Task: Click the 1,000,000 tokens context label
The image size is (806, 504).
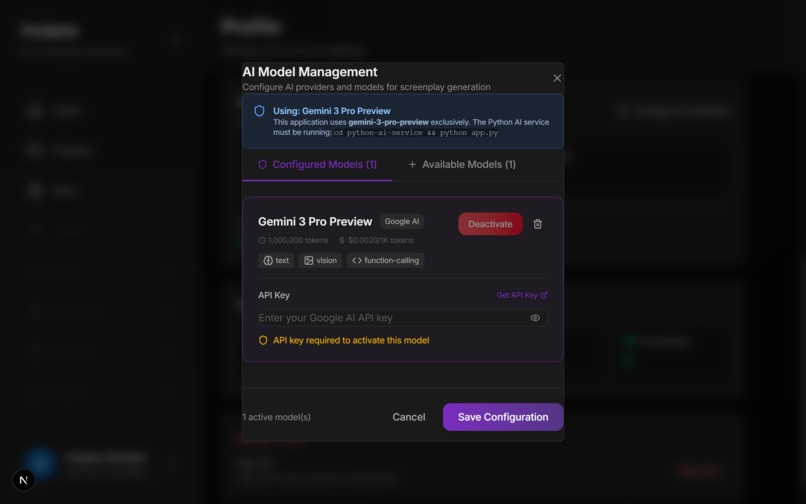Action: 298,240
